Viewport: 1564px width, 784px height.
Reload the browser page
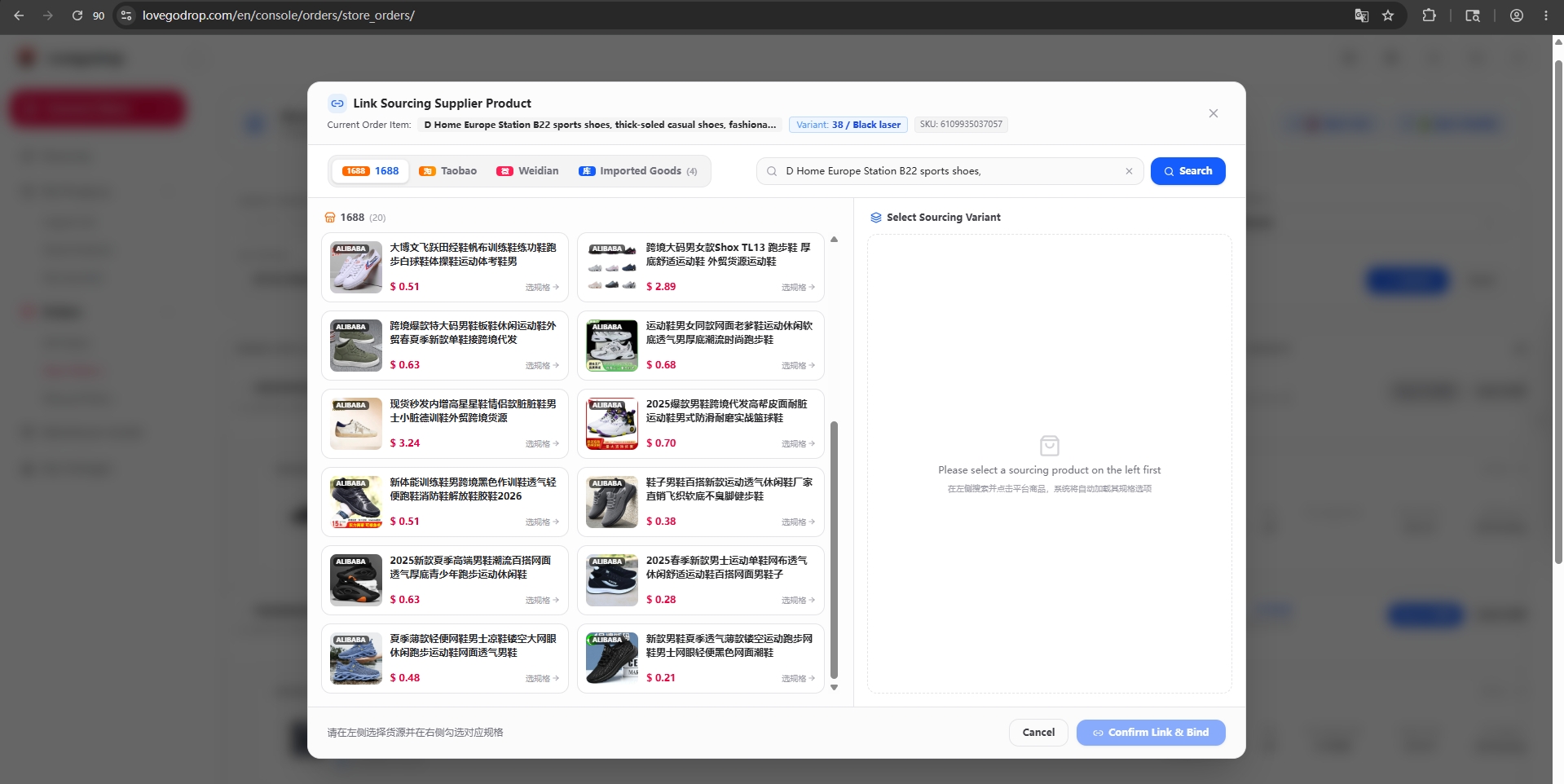tap(77, 15)
